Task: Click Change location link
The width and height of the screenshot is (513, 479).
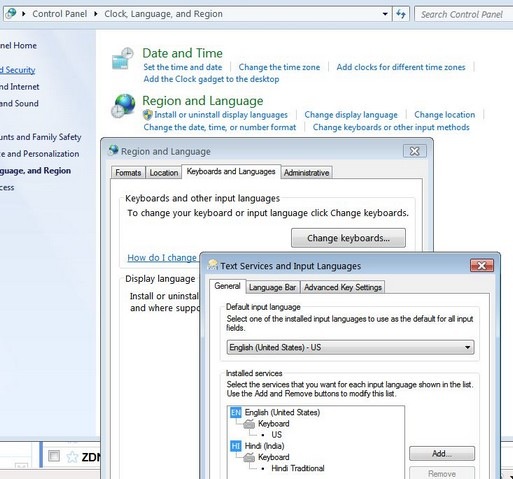Action: point(445,115)
